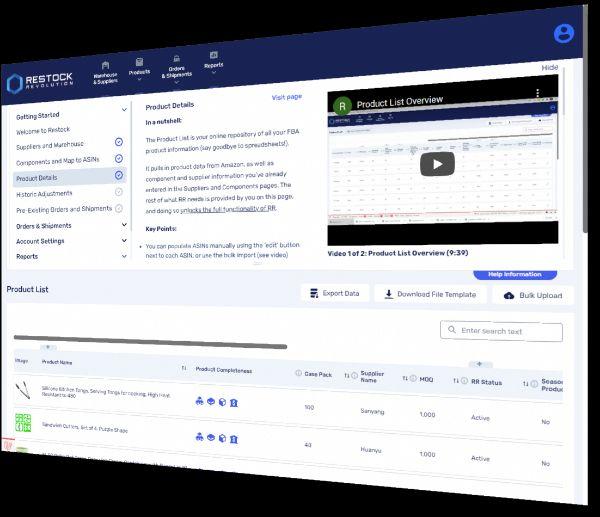Hide the help panel
600x517 pixels.
[x=549, y=67]
